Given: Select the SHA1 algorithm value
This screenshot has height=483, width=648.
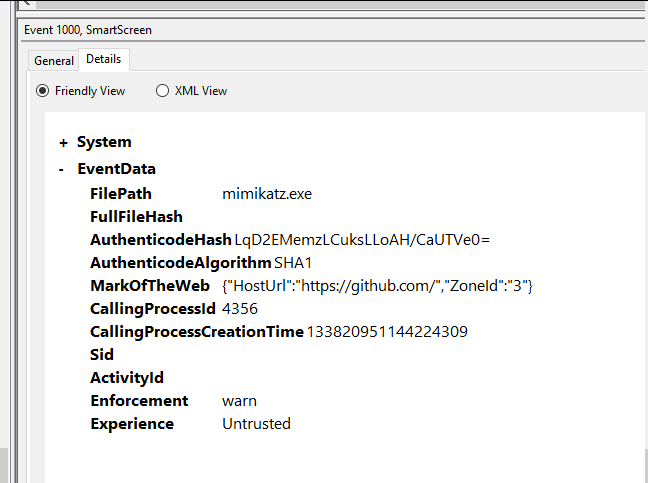Looking at the screenshot, I should click(293, 263).
